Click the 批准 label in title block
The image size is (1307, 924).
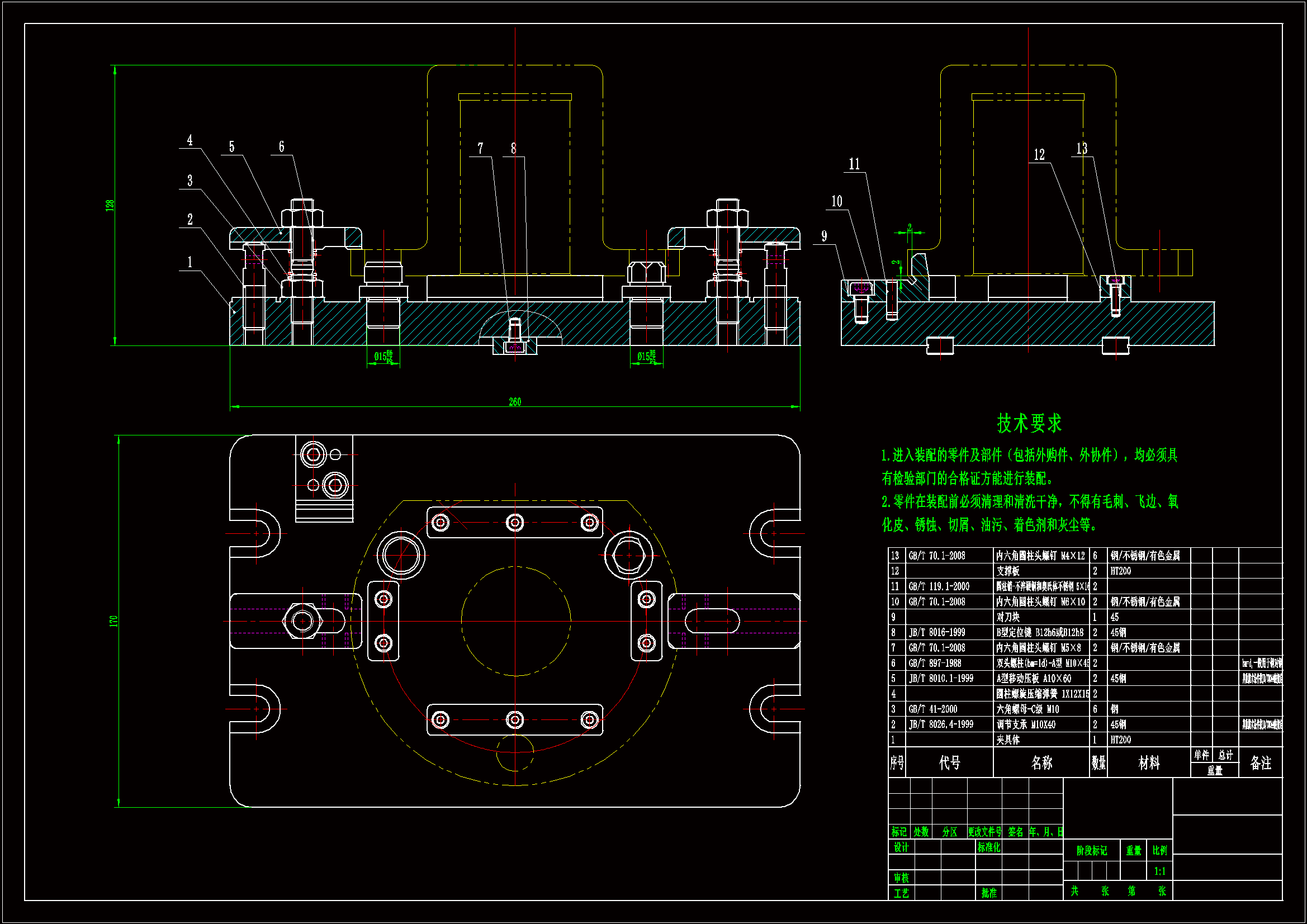pyautogui.click(x=989, y=893)
